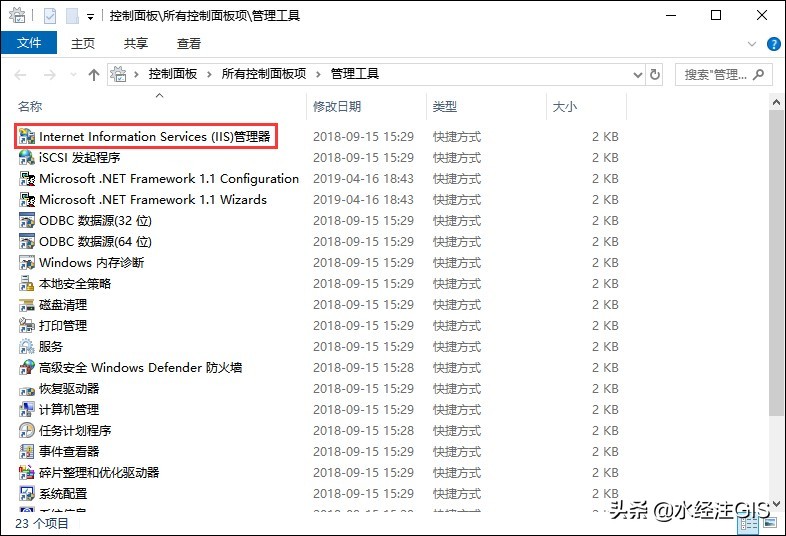This screenshot has width=786, height=536.
Task: Select the 系统配置 icon
Action: 27,494
